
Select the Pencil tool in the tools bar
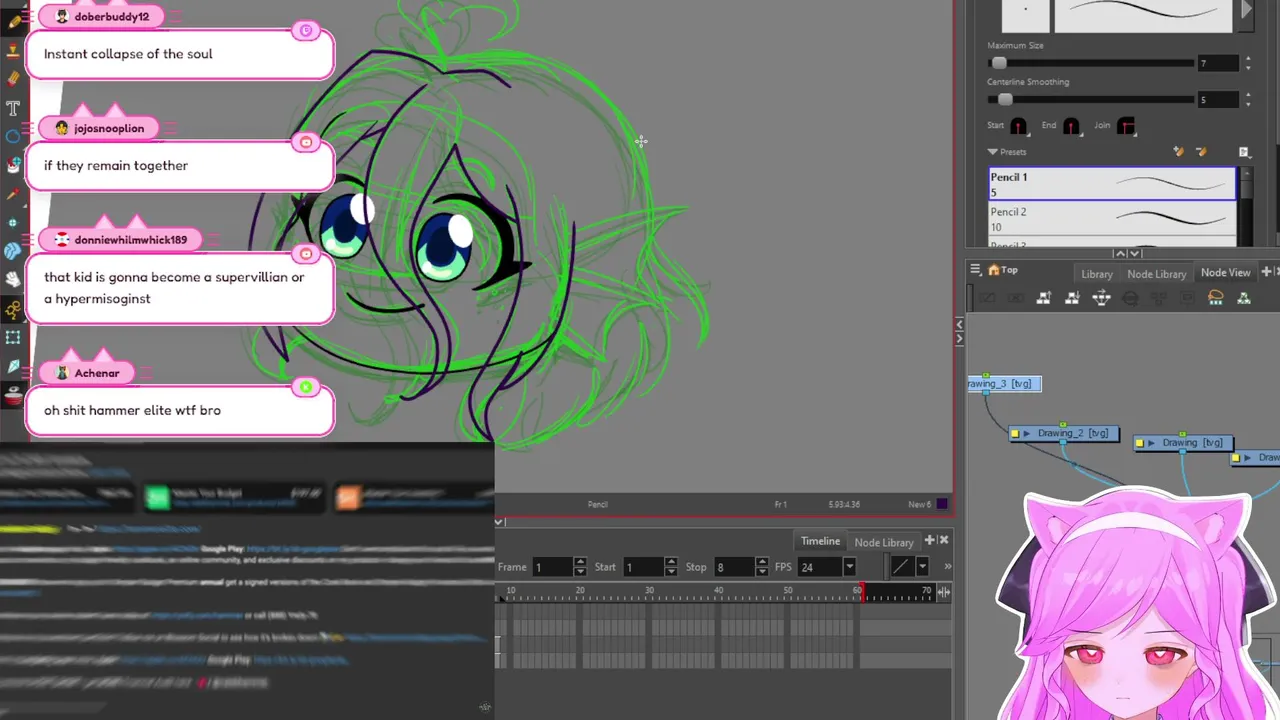pyautogui.click(x=13, y=20)
